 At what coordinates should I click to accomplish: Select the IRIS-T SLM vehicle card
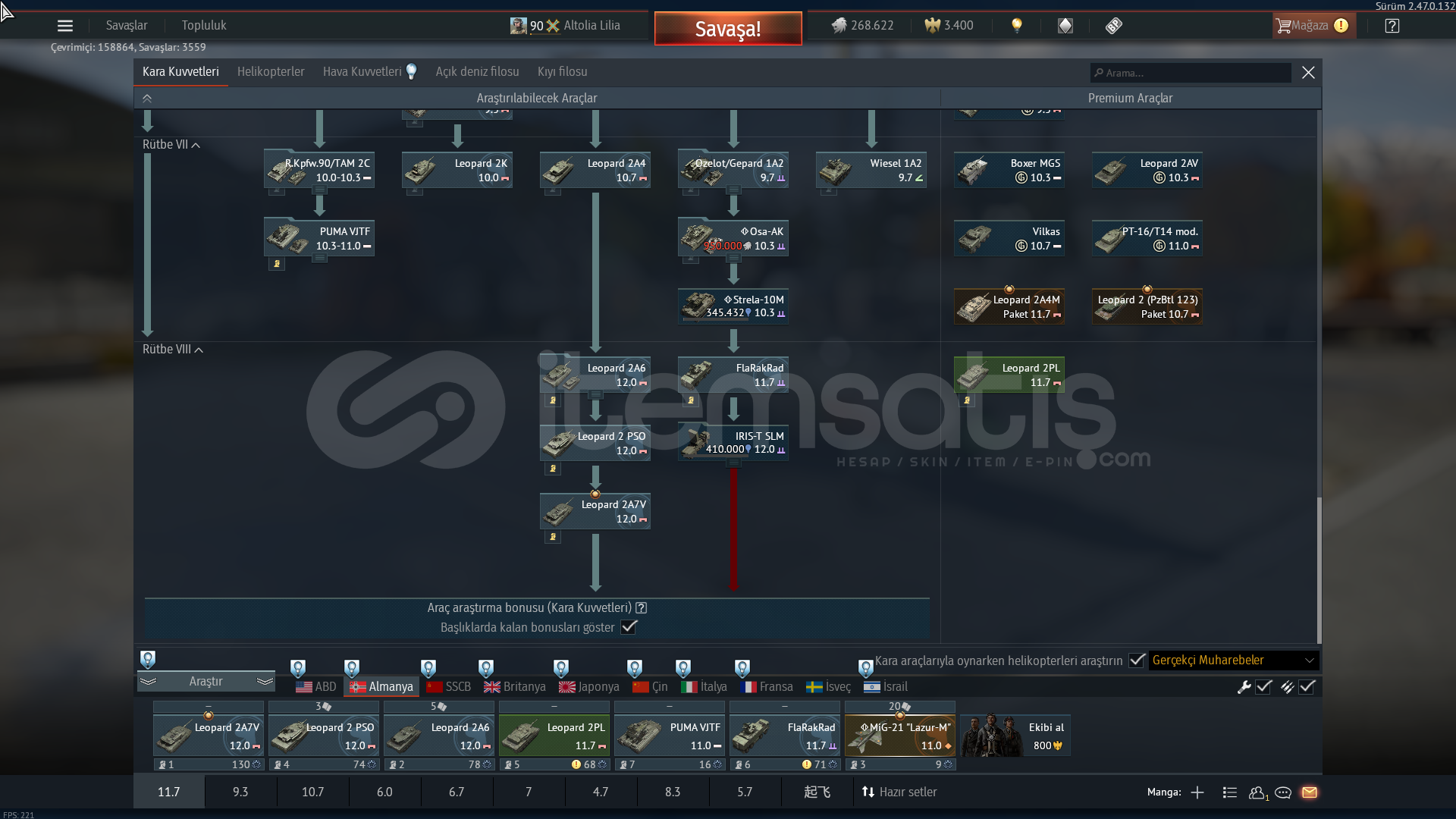tap(733, 443)
